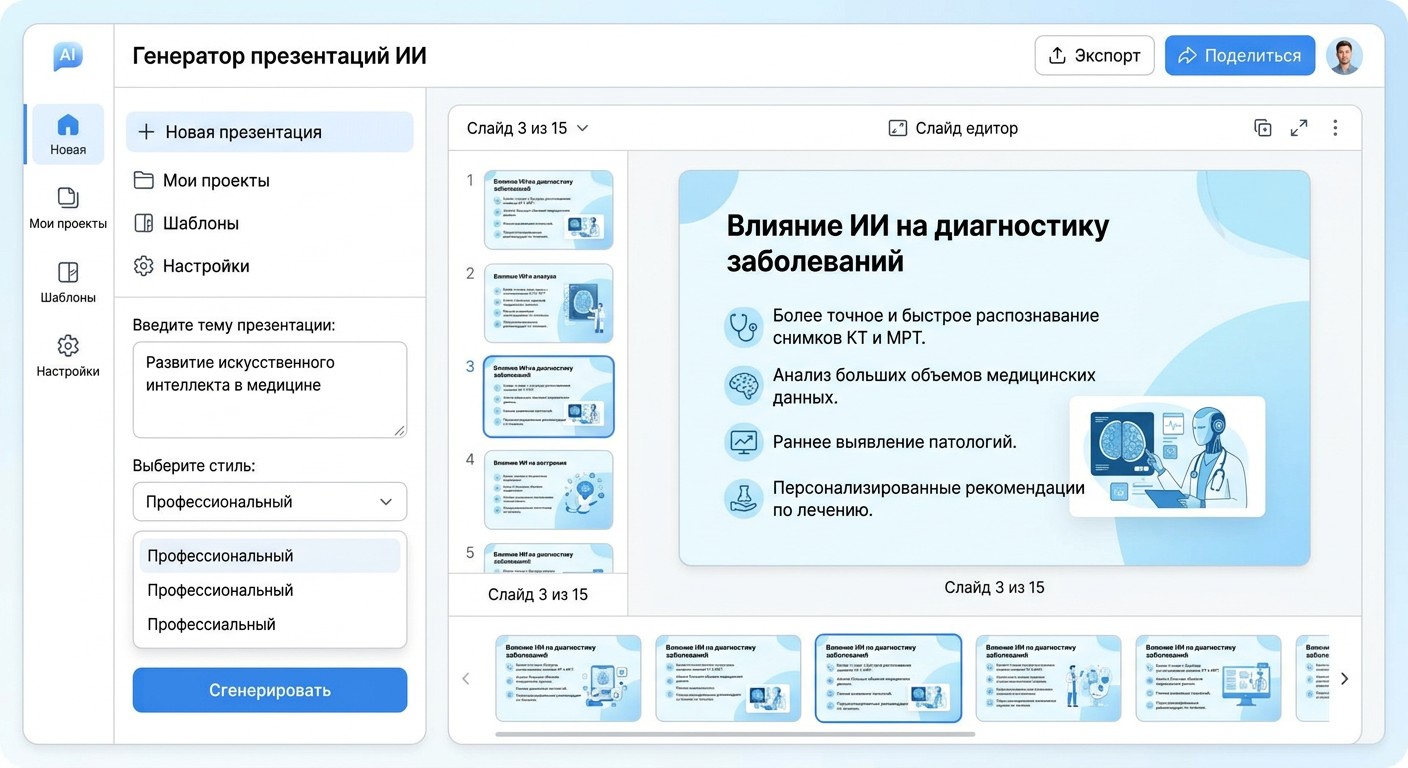Image resolution: width=1408 pixels, height=768 pixels.
Task: Click the Слайд 3 из 15 label under thumbnail list
Action: 538,595
